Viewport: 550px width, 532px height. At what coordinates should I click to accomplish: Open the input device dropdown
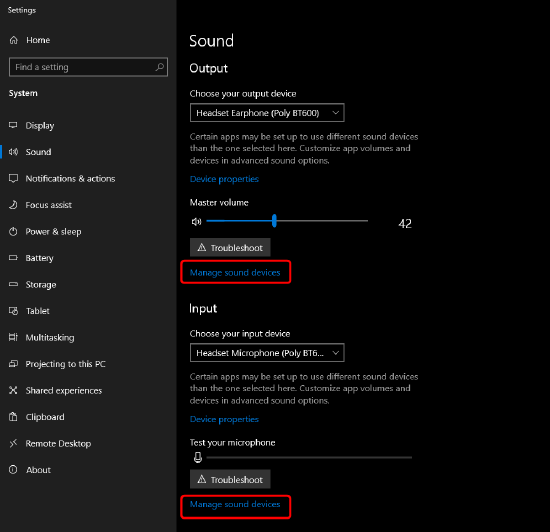(267, 352)
